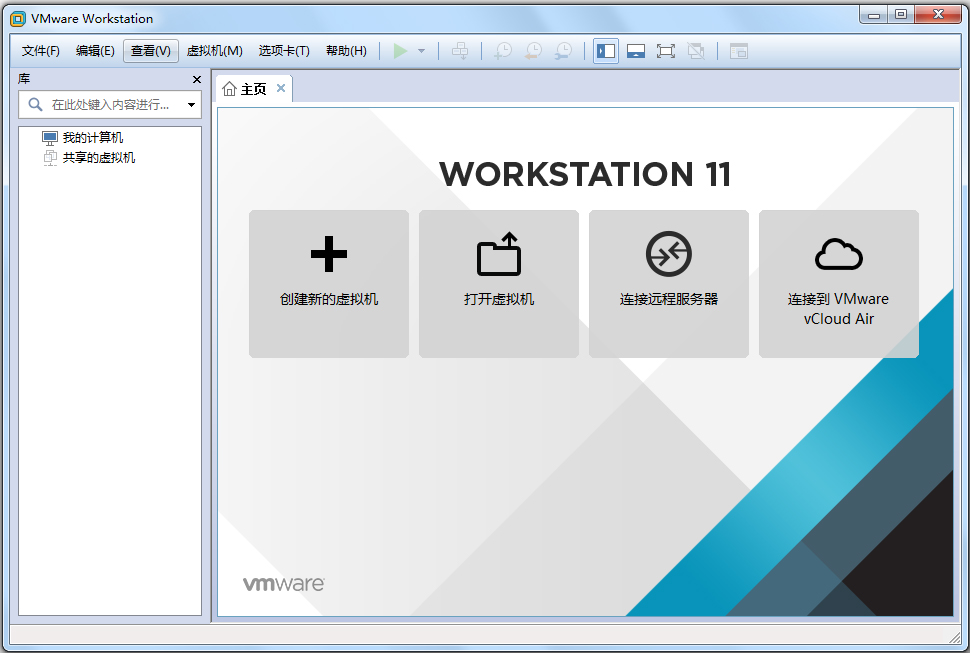Minimize the VMware Workstation window

click(x=873, y=15)
